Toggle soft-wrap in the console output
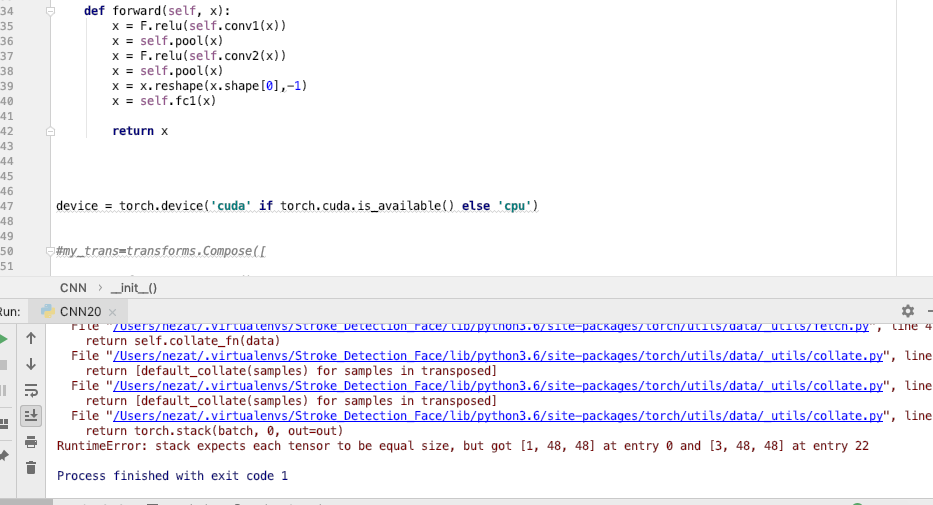The width and height of the screenshot is (933, 505). point(31,390)
